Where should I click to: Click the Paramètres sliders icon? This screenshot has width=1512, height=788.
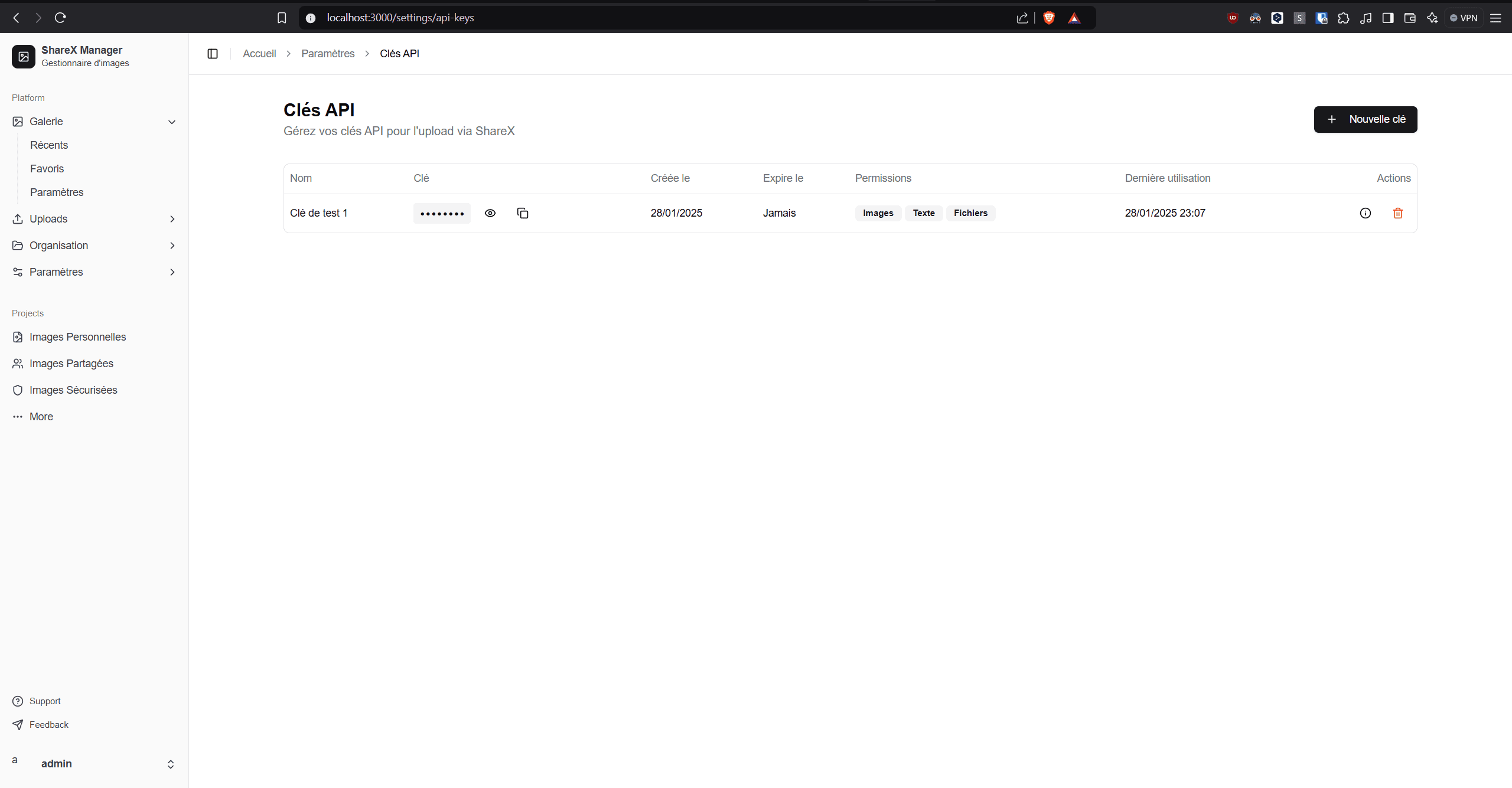click(x=18, y=272)
